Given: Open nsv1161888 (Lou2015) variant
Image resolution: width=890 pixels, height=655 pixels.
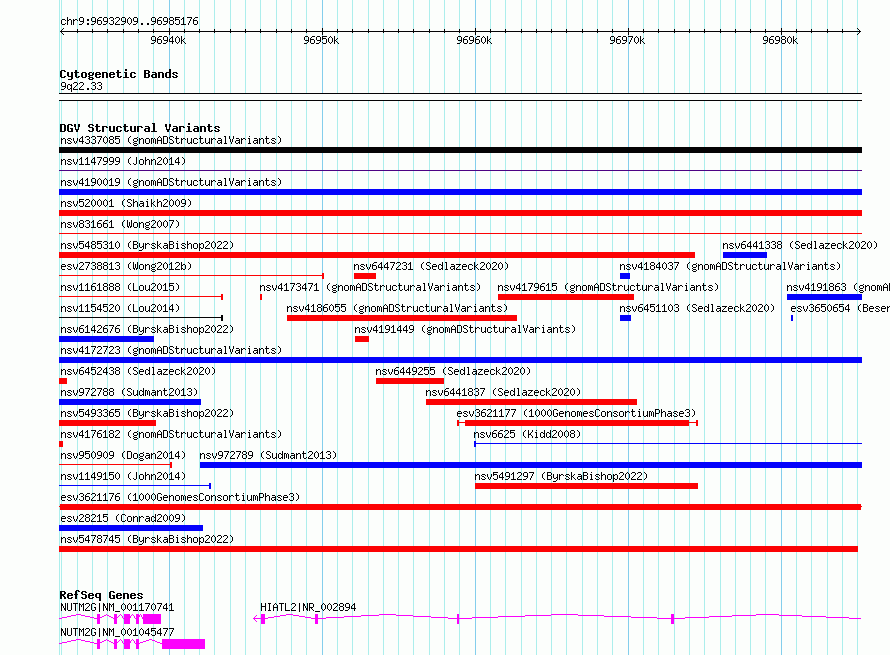Looking at the screenshot, I should pyautogui.click(x=120, y=287).
